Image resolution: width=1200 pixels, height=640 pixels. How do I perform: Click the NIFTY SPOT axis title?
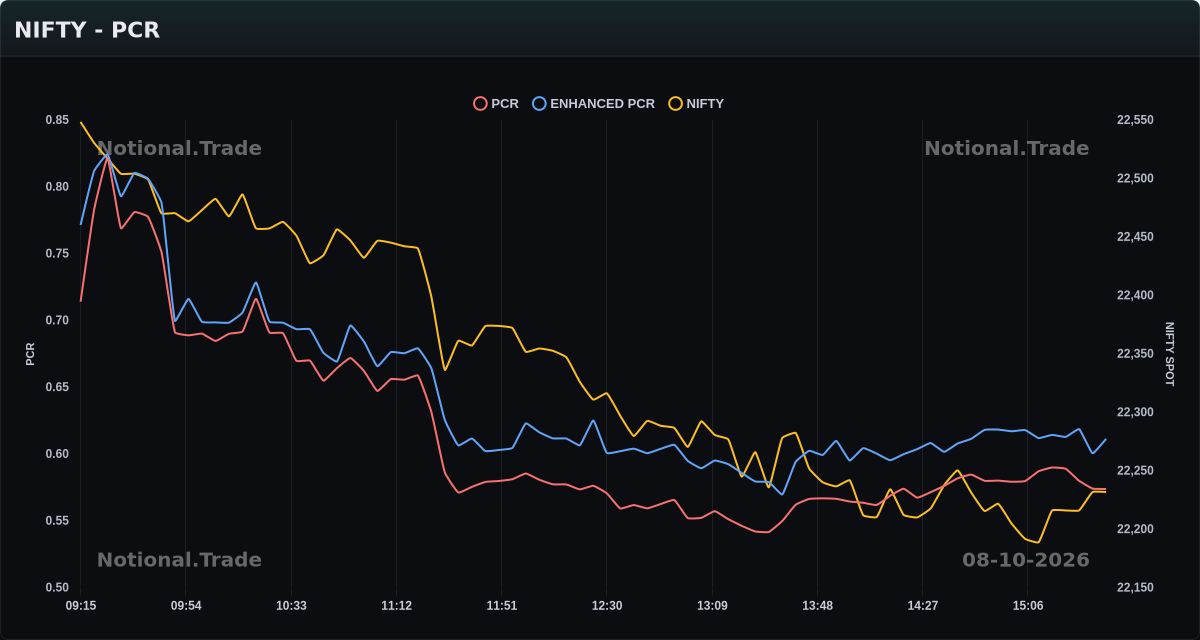point(1170,354)
